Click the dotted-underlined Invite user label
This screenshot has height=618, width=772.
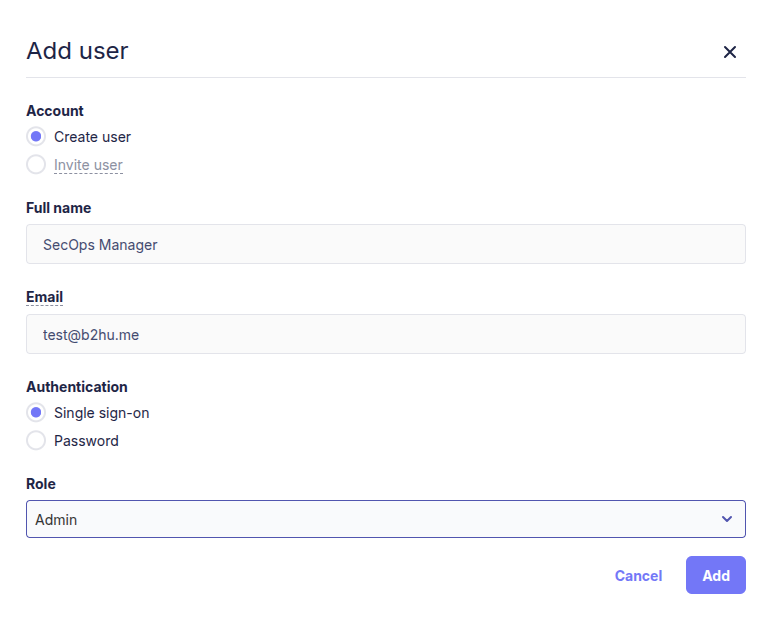click(x=88, y=165)
